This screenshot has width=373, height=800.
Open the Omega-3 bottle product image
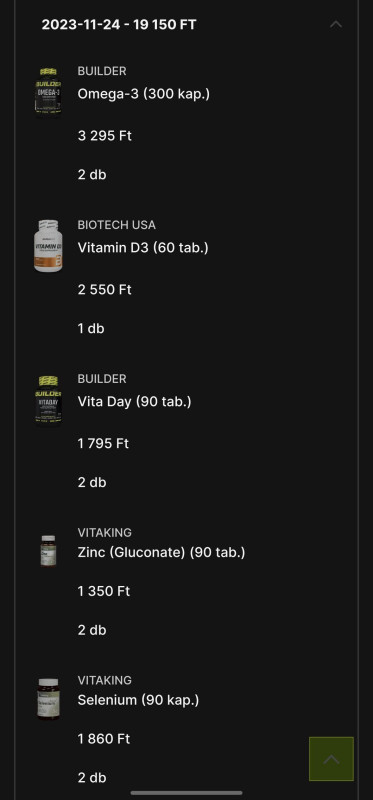(x=48, y=92)
